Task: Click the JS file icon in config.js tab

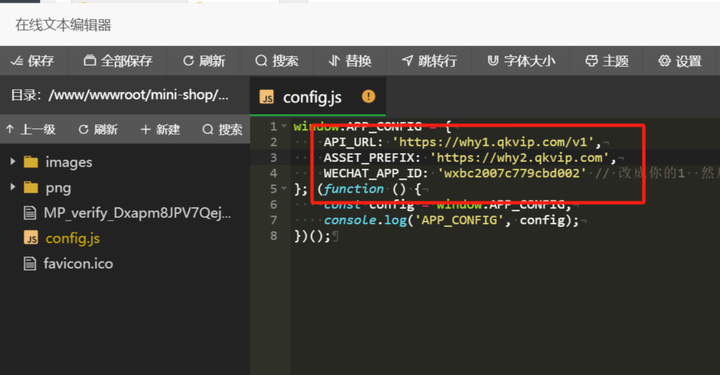Action: (x=267, y=97)
